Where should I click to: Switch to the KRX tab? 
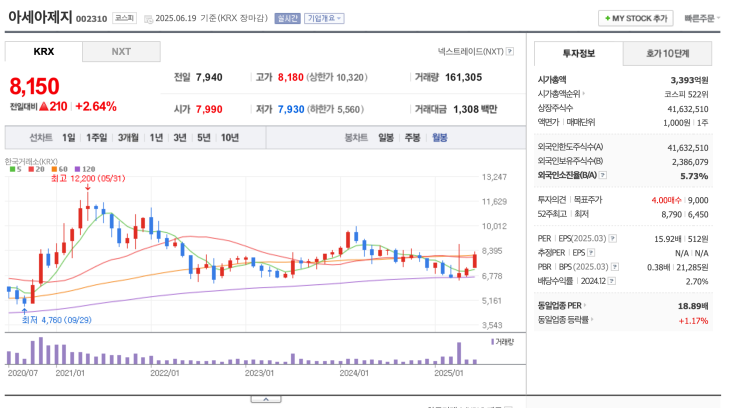tap(44, 52)
